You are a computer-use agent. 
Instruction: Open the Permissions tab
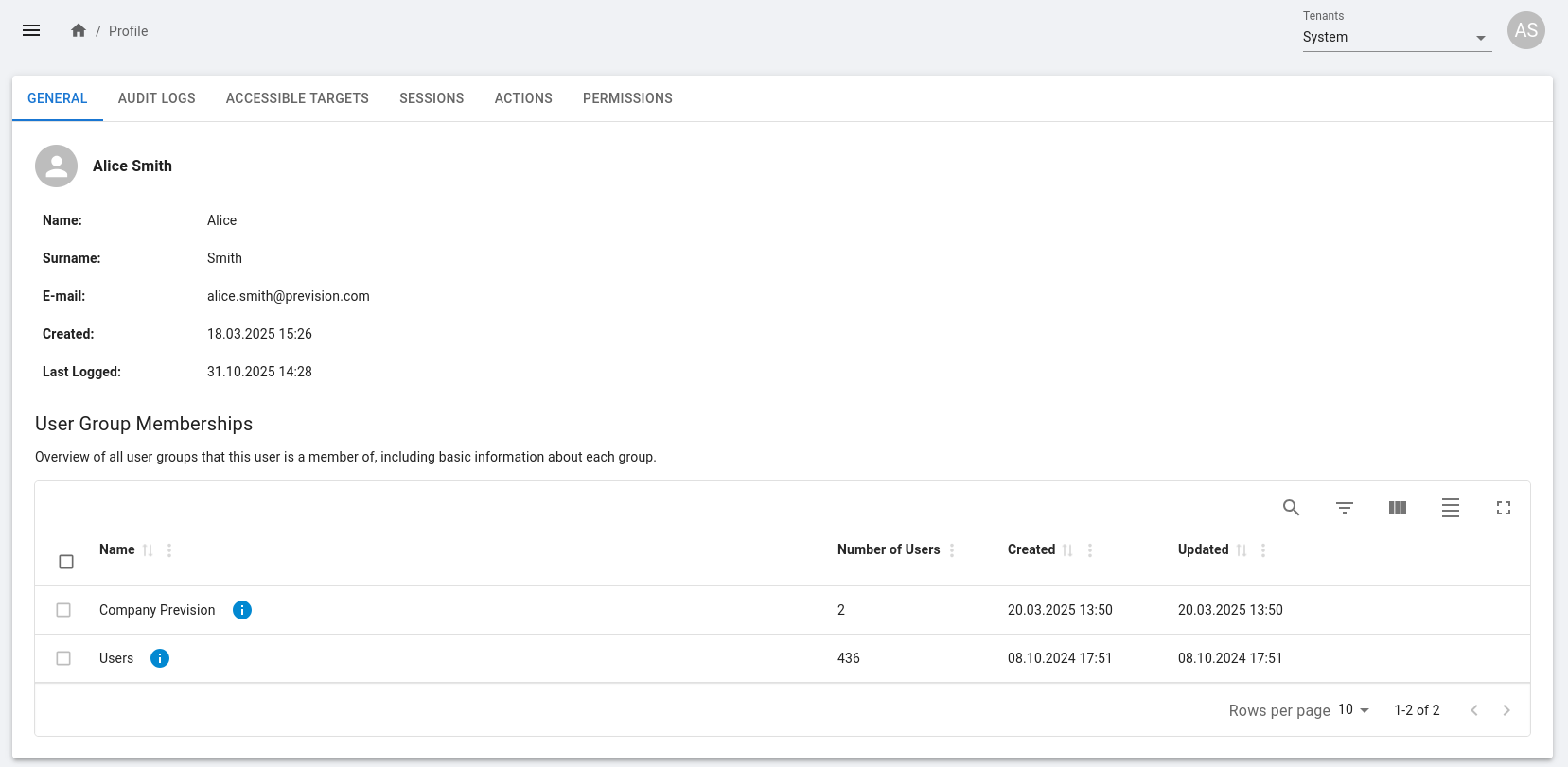[627, 98]
